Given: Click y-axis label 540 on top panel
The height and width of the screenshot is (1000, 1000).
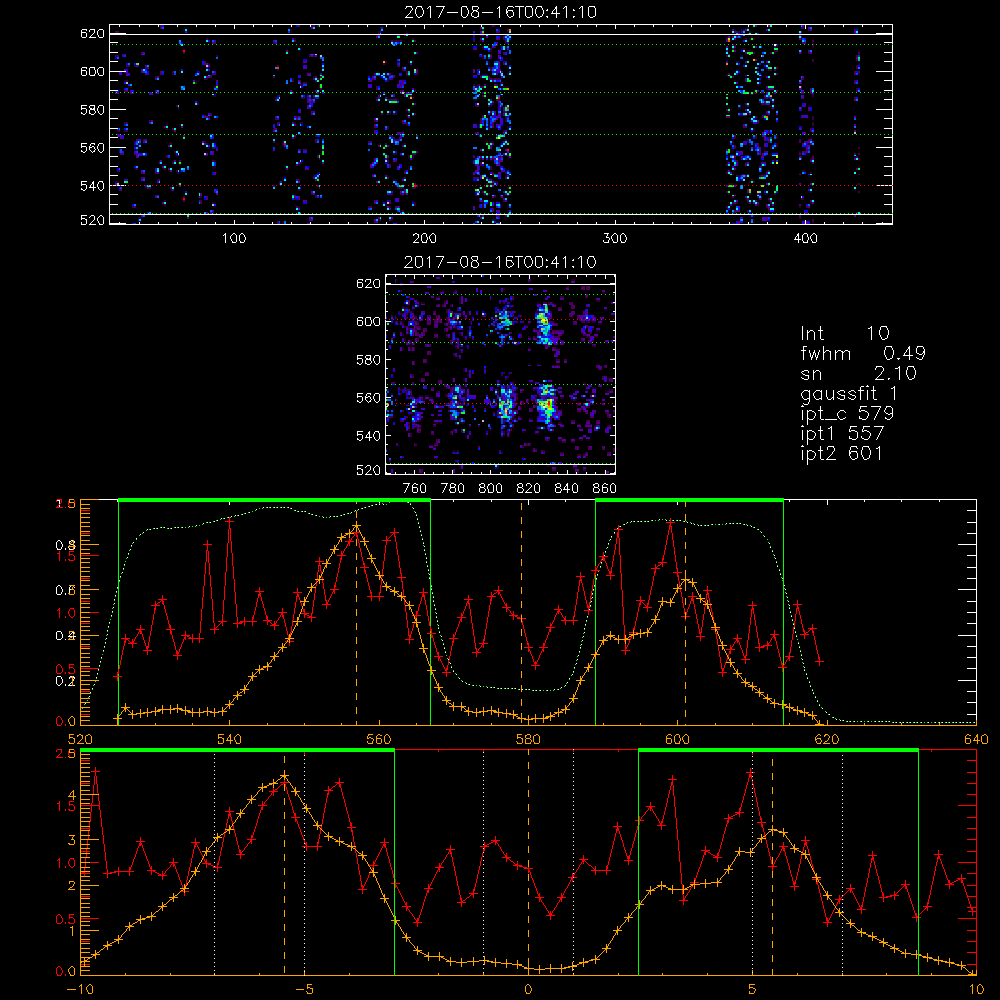Looking at the screenshot, I should tap(92, 186).
